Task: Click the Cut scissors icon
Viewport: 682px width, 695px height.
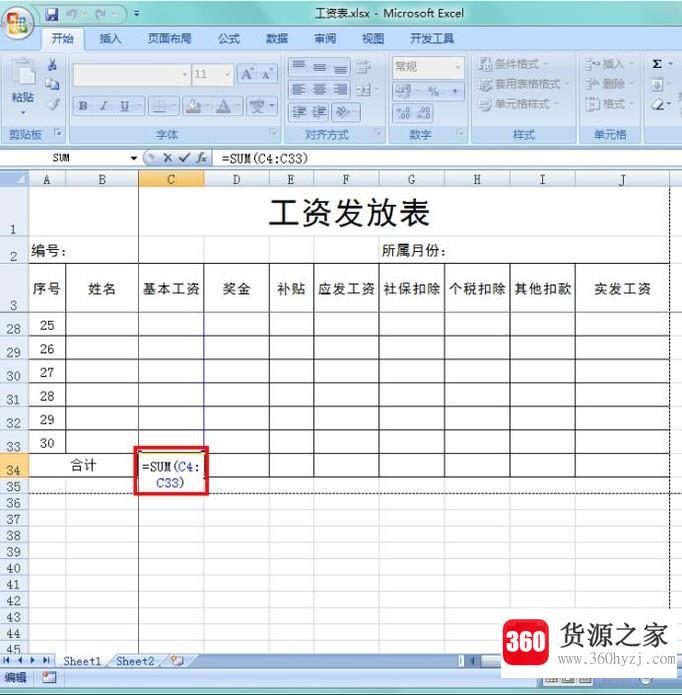Action: pos(52,64)
